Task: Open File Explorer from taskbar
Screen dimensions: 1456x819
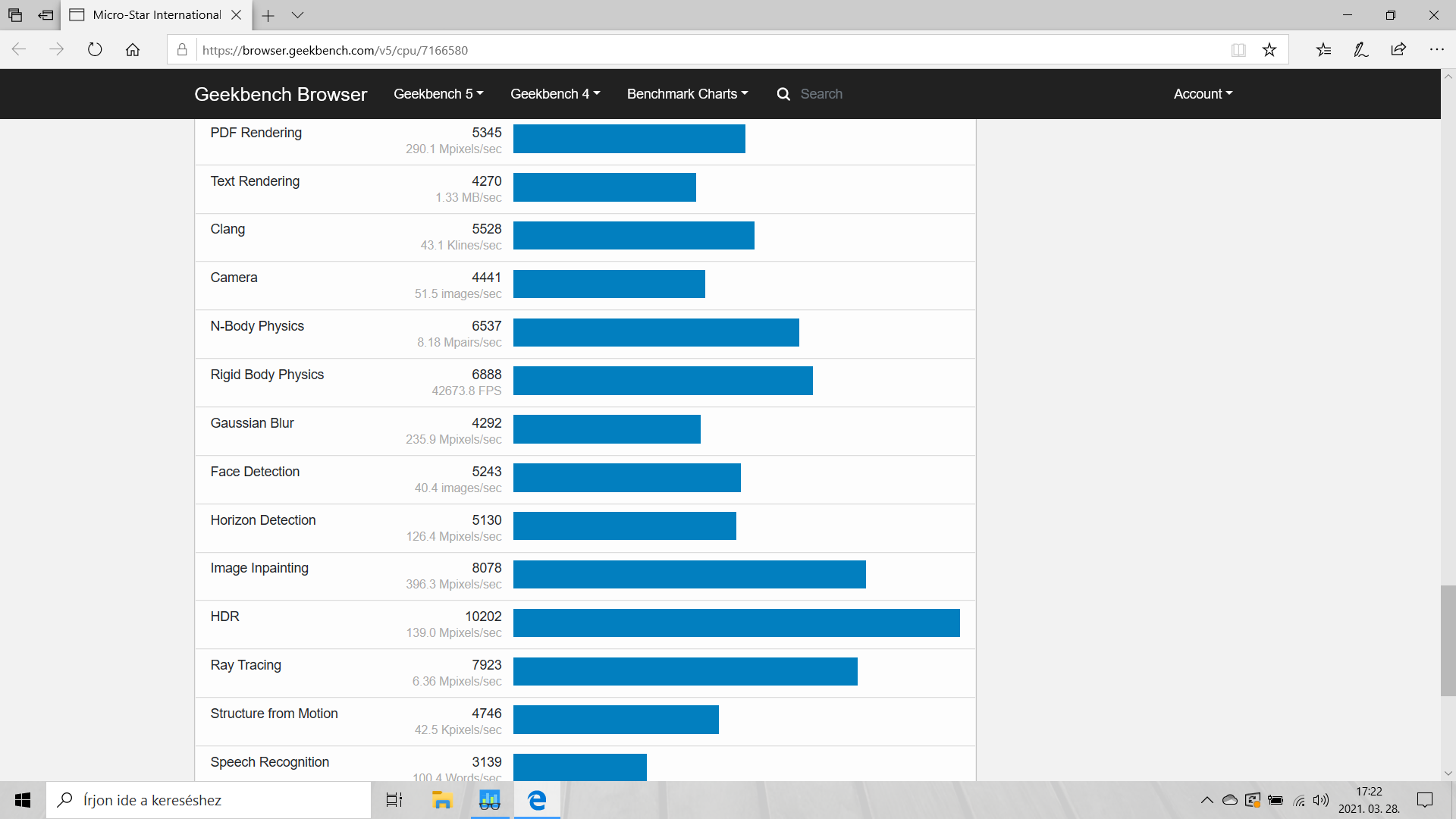Action: pyautogui.click(x=442, y=800)
